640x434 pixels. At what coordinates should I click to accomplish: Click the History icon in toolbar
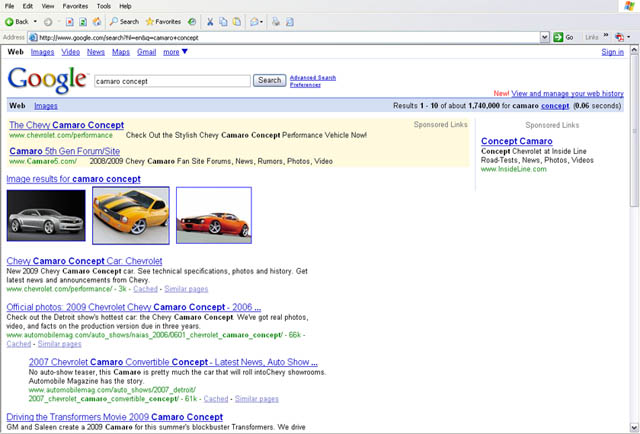(x=192, y=21)
